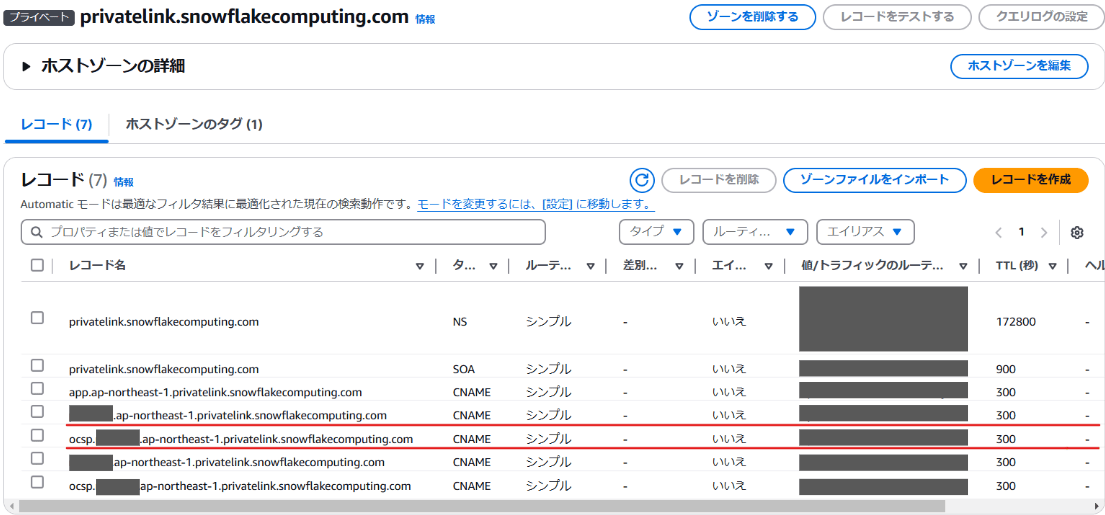This screenshot has width=1105, height=515.
Task: Sort by alias column arrow
Action: pyautogui.click(x=769, y=266)
